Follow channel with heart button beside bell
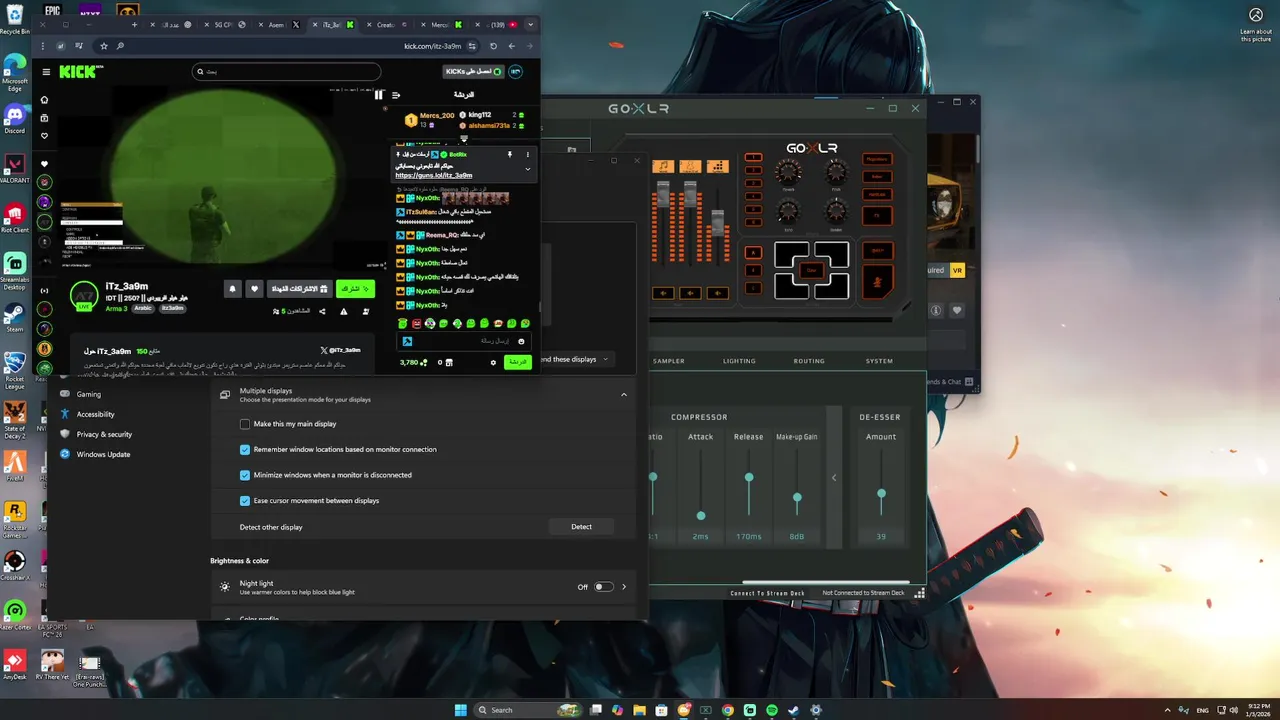Viewport: 1280px width, 720px height. (x=254, y=289)
